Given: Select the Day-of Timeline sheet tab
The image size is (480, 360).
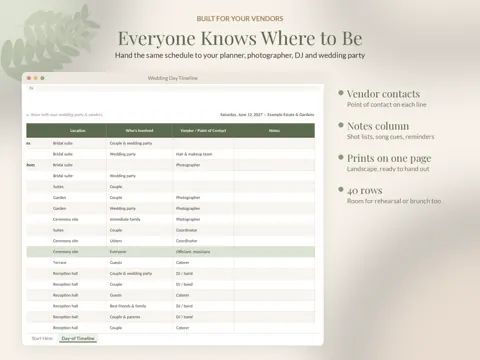Looking at the screenshot, I should 78,338.
